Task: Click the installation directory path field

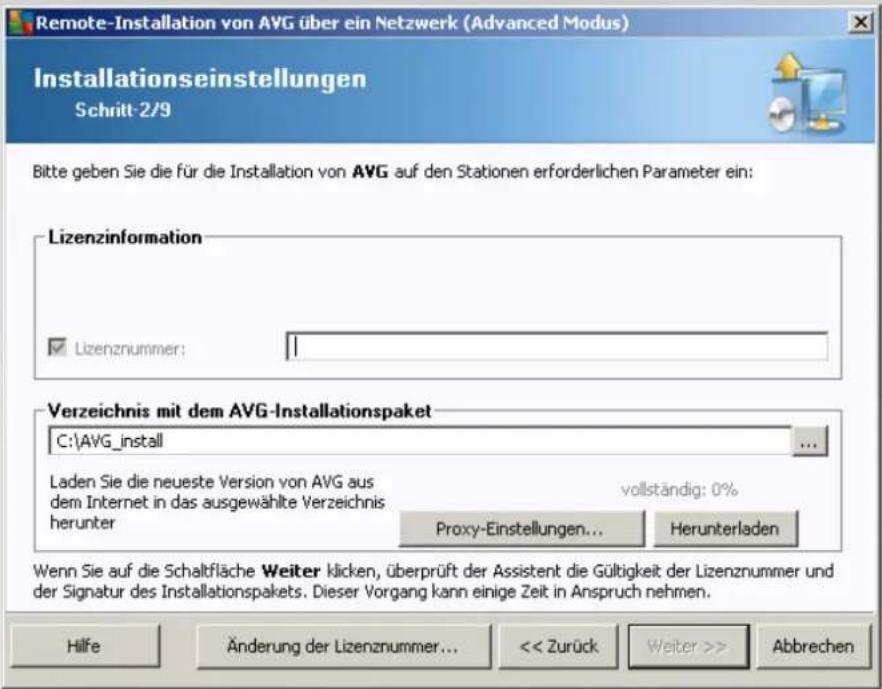Action: [420, 441]
